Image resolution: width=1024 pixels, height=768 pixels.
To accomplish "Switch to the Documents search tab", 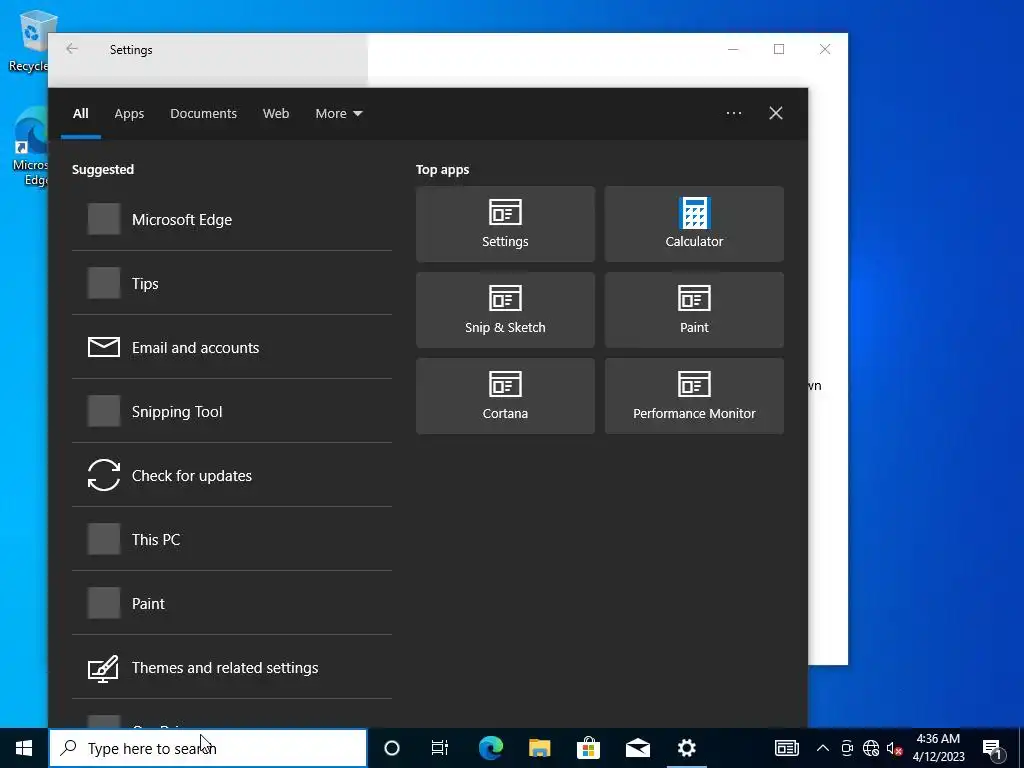I will tap(203, 114).
